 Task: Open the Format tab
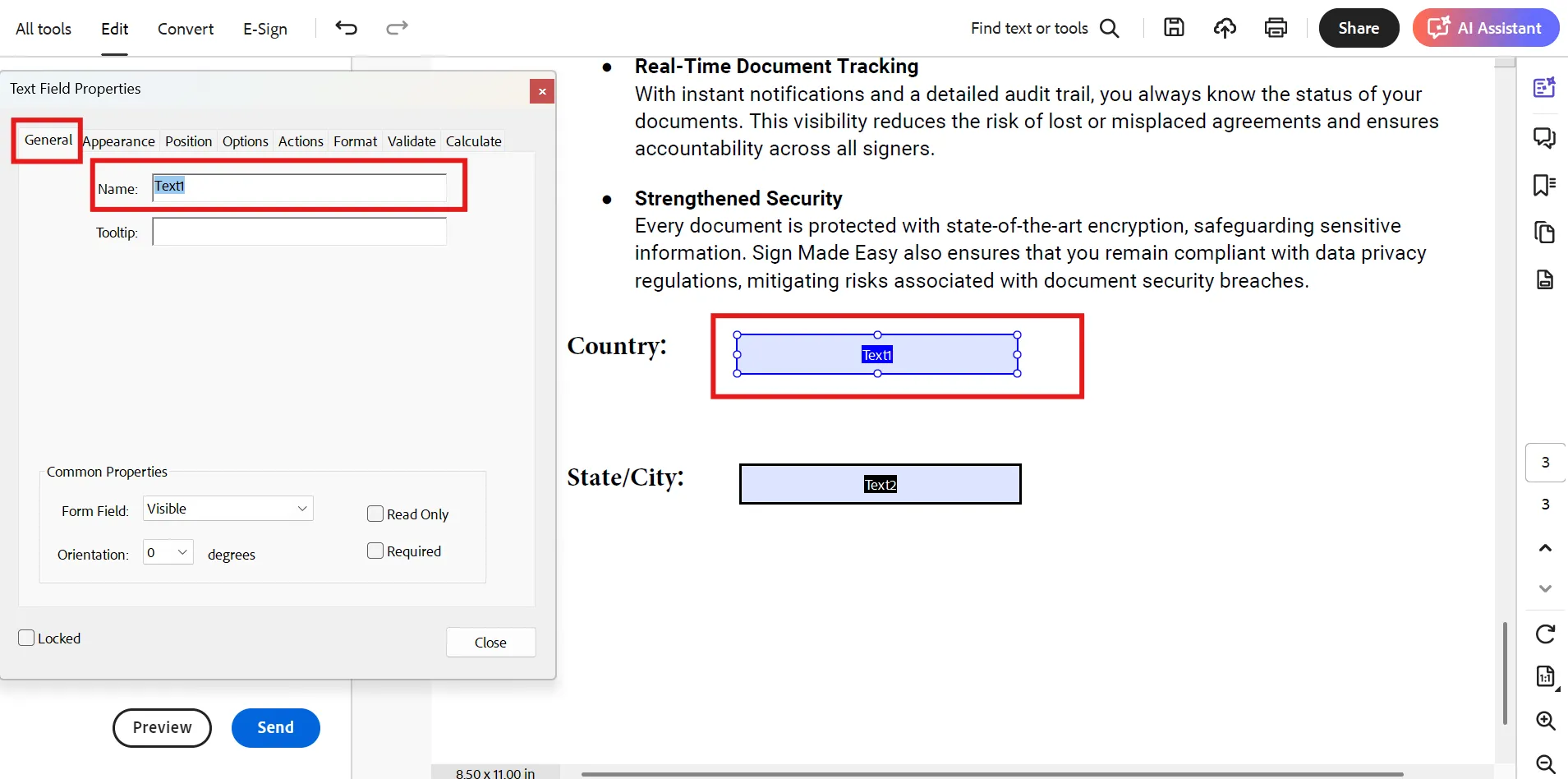pos(355,141)
